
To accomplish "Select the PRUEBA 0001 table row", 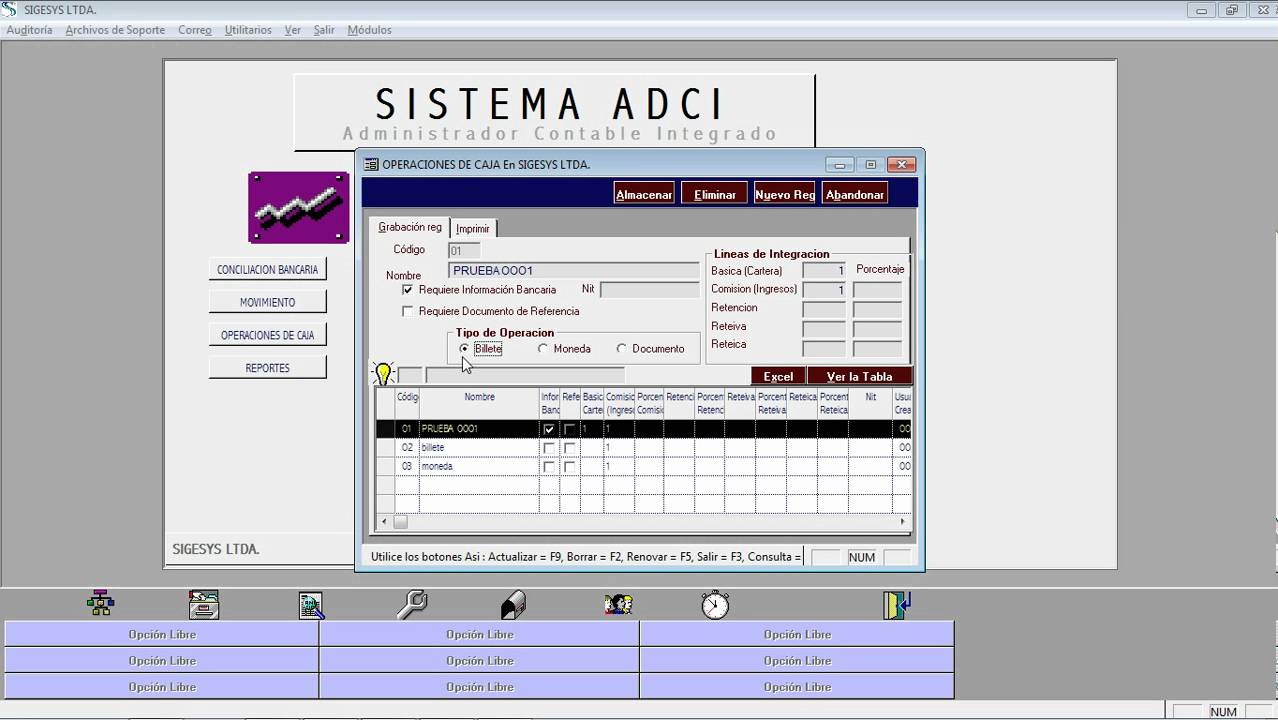I will [x=643, y=429].
